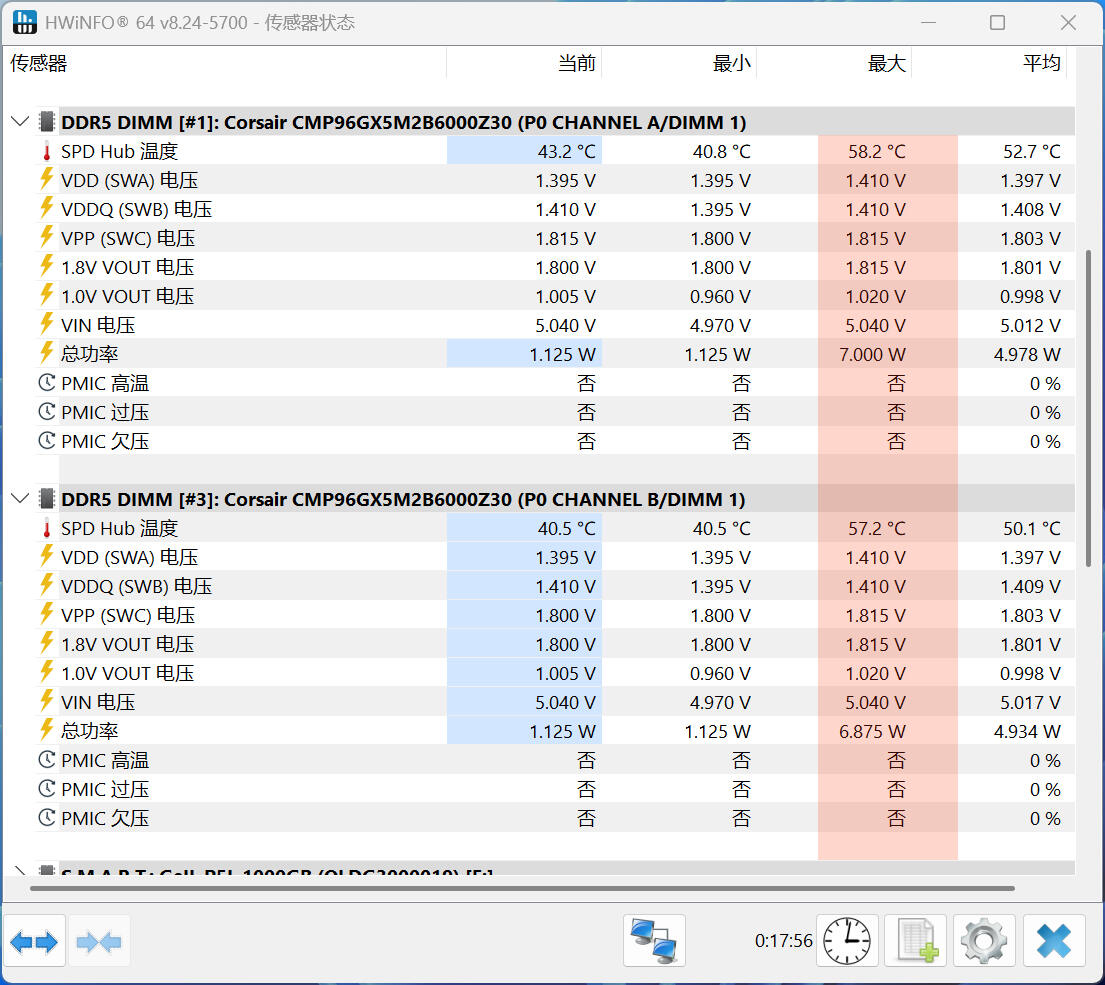The width and height of the screenshot is (1105, 985).
Task: Select DIMM #3 1.8V VOUT 电压 row
Action: (x=555, y=644)
